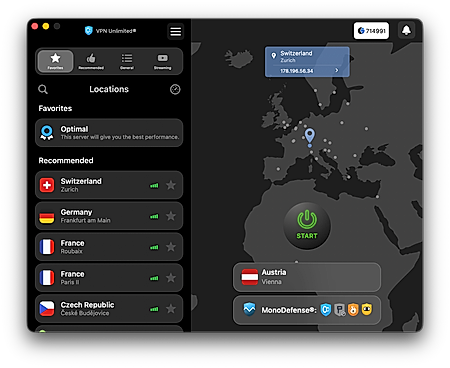Click the 714991 account badge
Screen dimensions: 450x368
(371, 31)
